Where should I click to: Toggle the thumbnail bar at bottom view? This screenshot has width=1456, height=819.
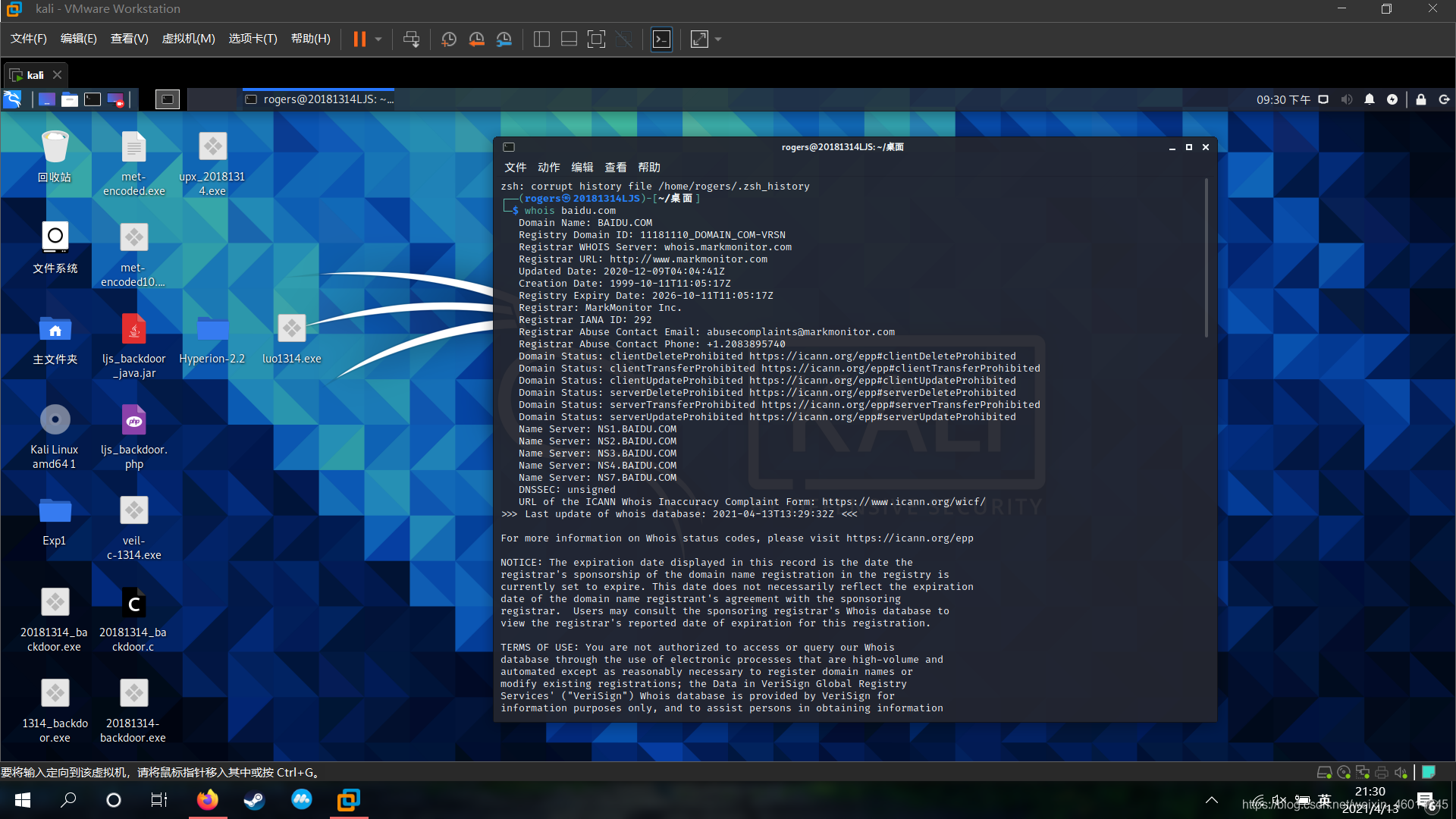(569, 39)
